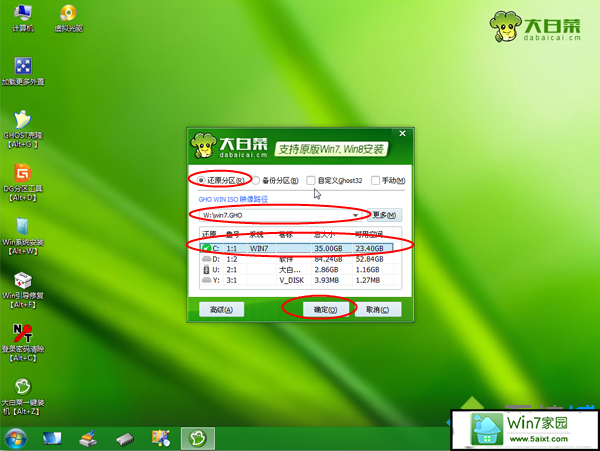The height and width of the screenshot is (451, 600).
Task: Click the monitor icon in taskbar
Action: [x=52, y=438]
